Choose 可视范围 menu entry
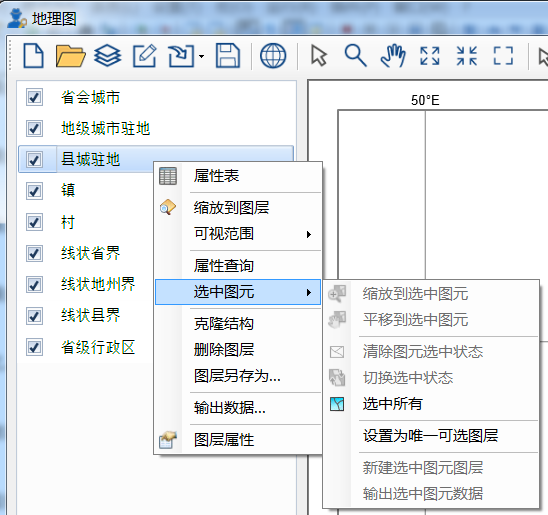Viewport: 548px width, 515px height. [x=238, y=234]
